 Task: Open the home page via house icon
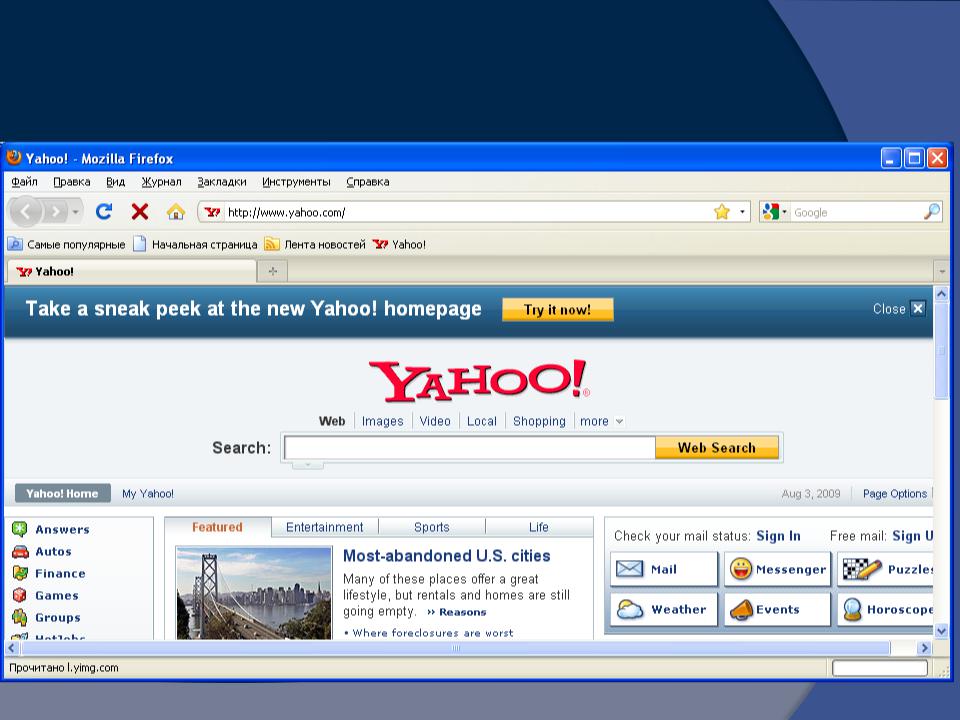[176, 212]
